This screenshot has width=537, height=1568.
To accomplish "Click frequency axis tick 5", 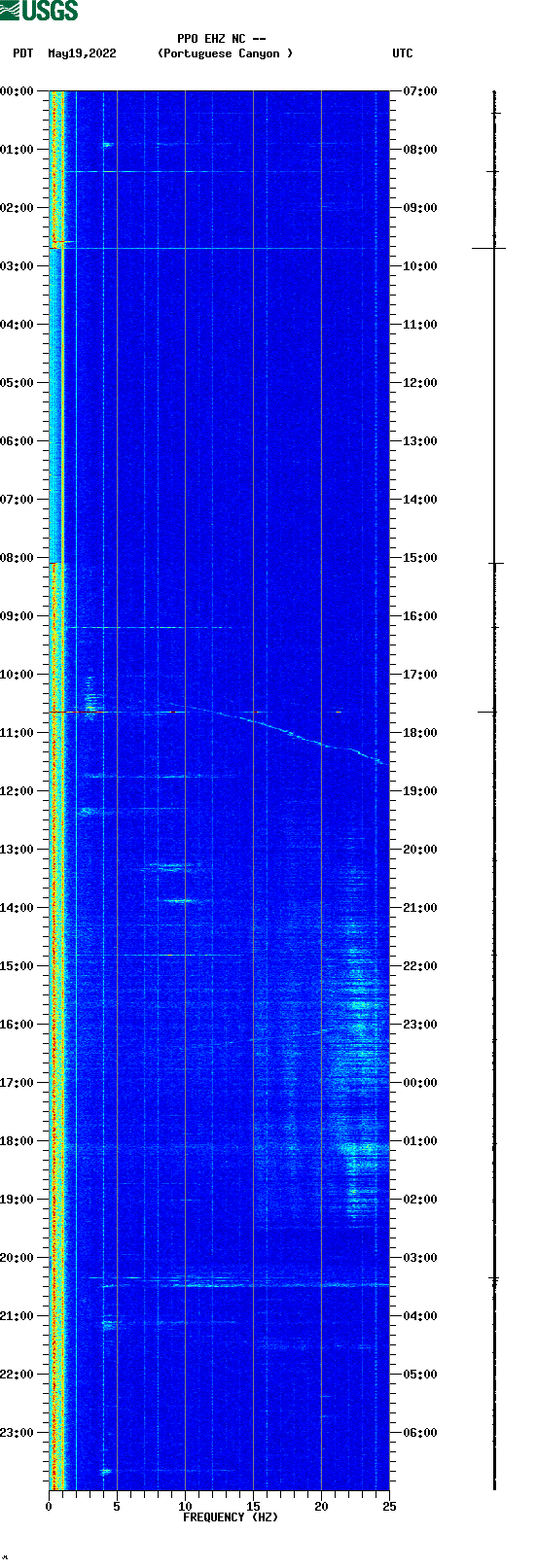I will tap(117, 1507).
